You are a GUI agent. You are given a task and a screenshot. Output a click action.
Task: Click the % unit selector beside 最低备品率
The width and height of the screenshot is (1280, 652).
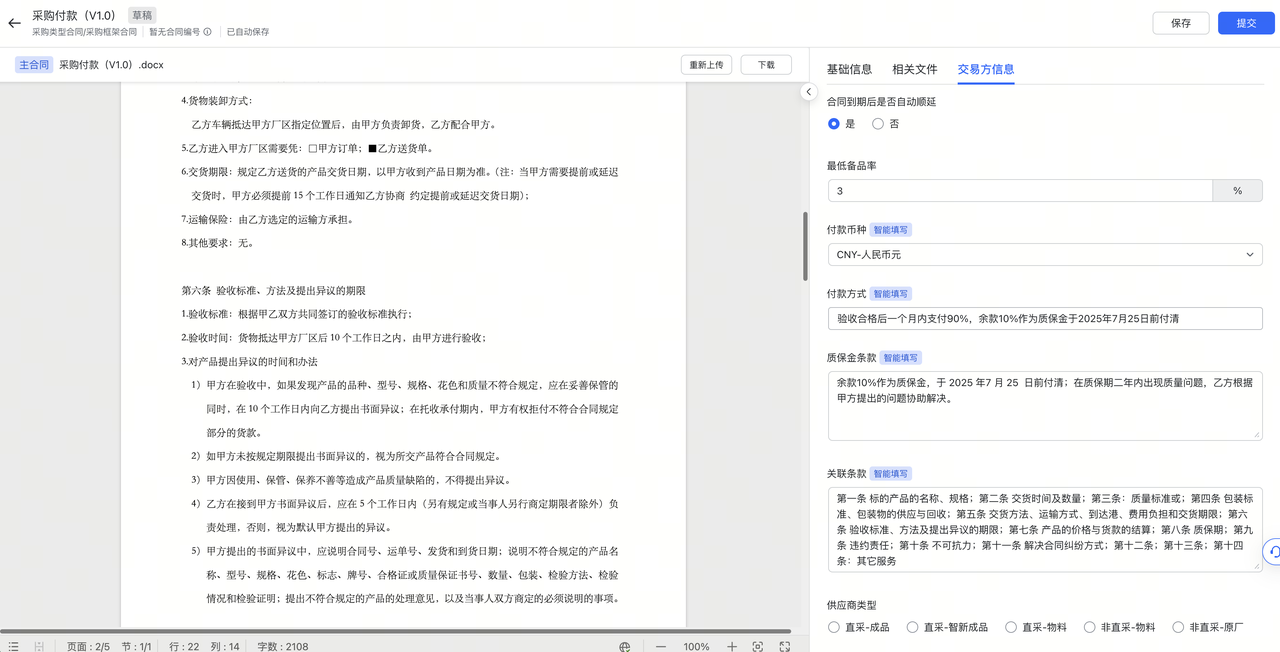[x=1237, y=189]
